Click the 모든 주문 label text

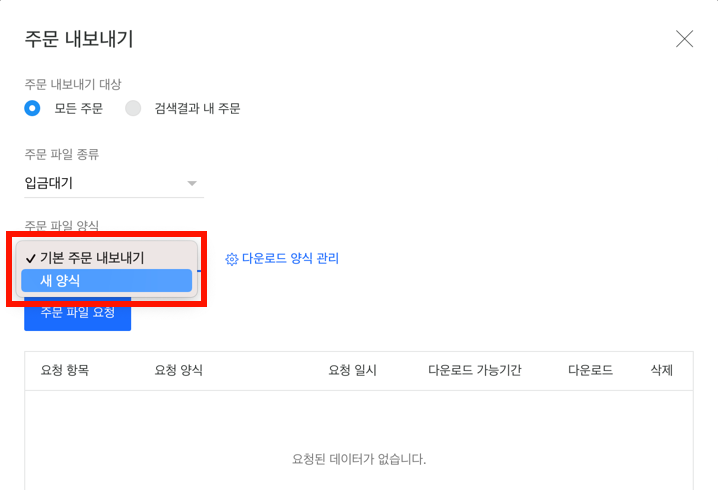(x=78, y=109)
